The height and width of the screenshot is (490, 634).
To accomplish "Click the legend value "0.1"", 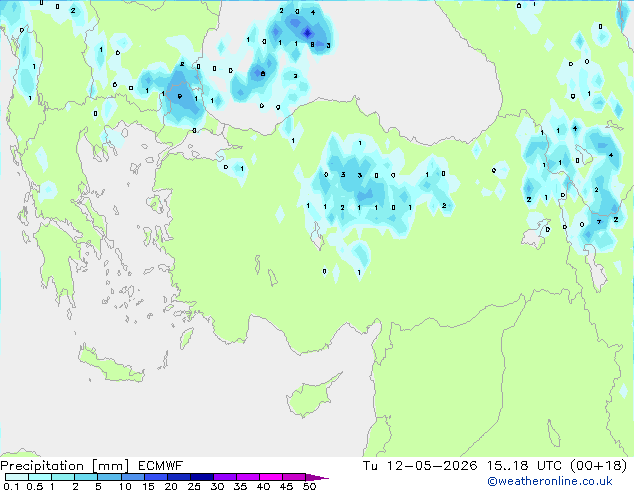I will pos(11,486).
